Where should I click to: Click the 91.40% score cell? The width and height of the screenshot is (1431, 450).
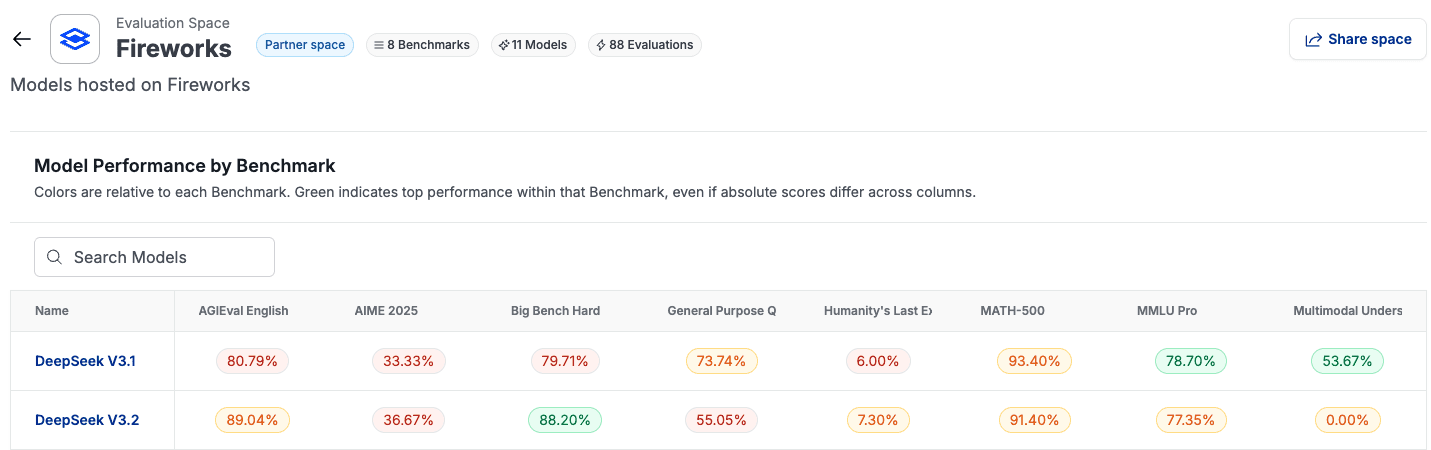point(1034,420)
